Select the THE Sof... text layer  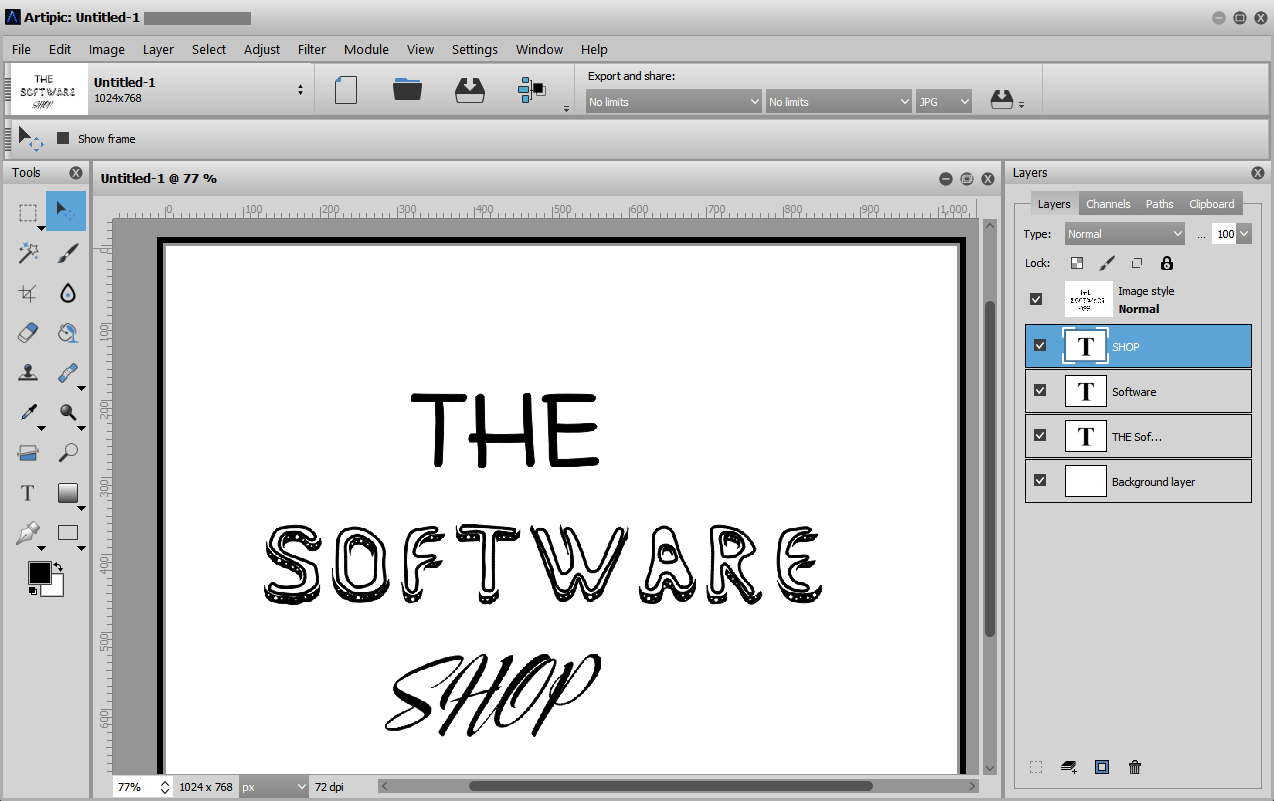coord(1138,436)
